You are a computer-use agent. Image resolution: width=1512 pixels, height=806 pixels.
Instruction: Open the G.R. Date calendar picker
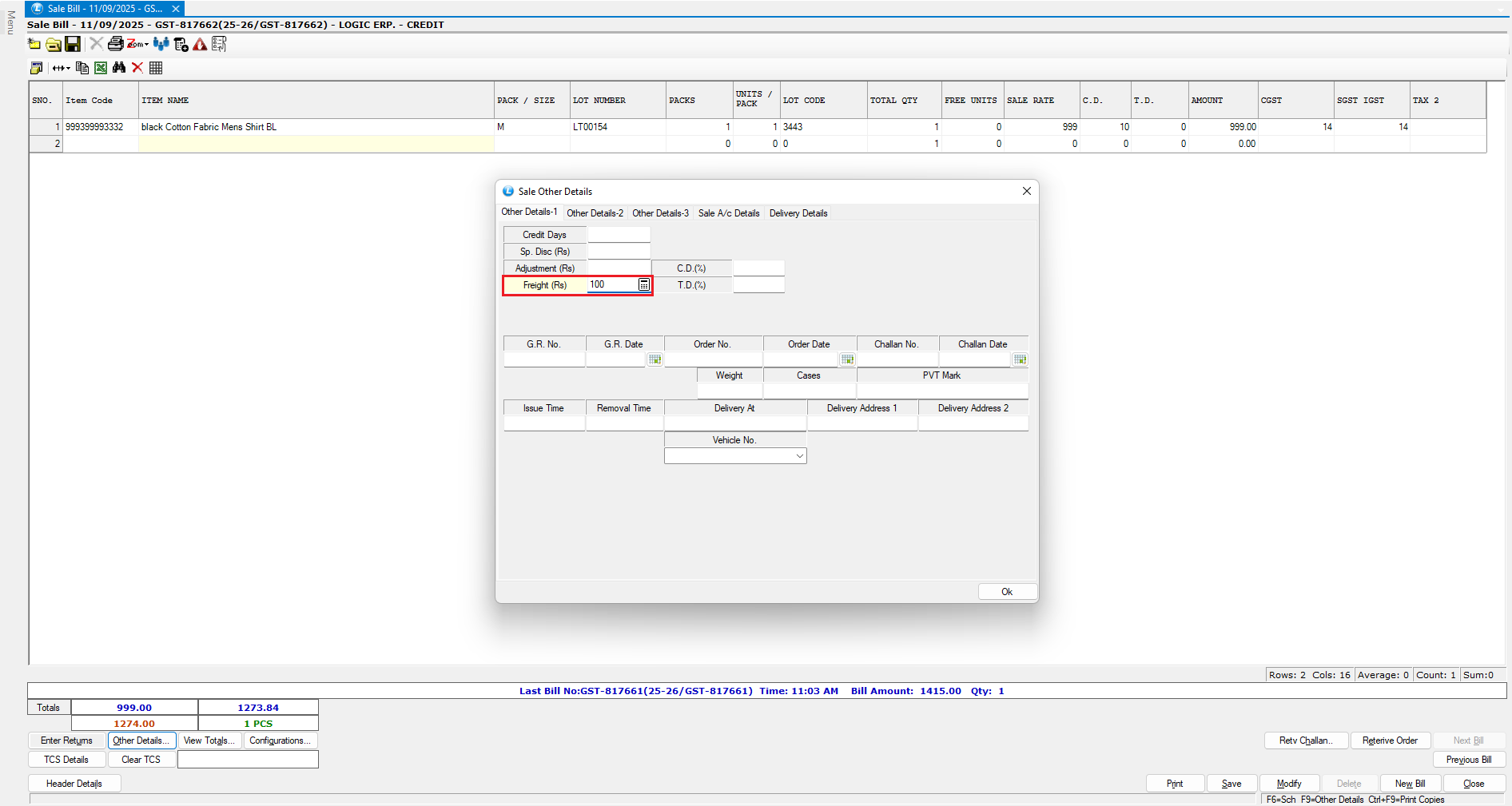pyautogui.click(x=655, y=359)
